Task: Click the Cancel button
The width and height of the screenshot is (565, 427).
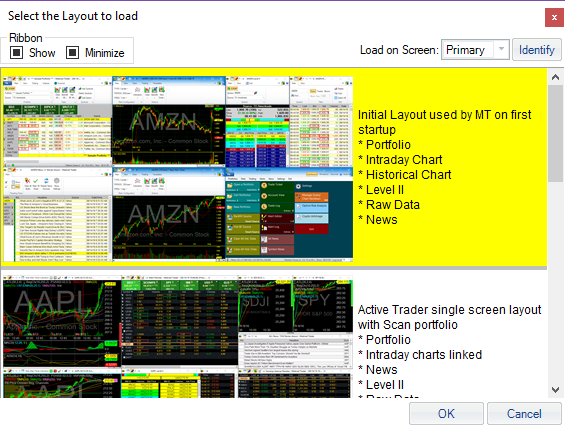Action: (524, 413)
